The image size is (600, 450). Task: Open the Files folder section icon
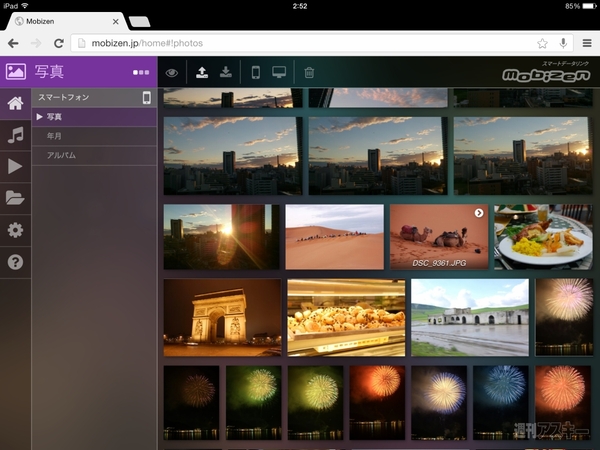coord(15,198)
